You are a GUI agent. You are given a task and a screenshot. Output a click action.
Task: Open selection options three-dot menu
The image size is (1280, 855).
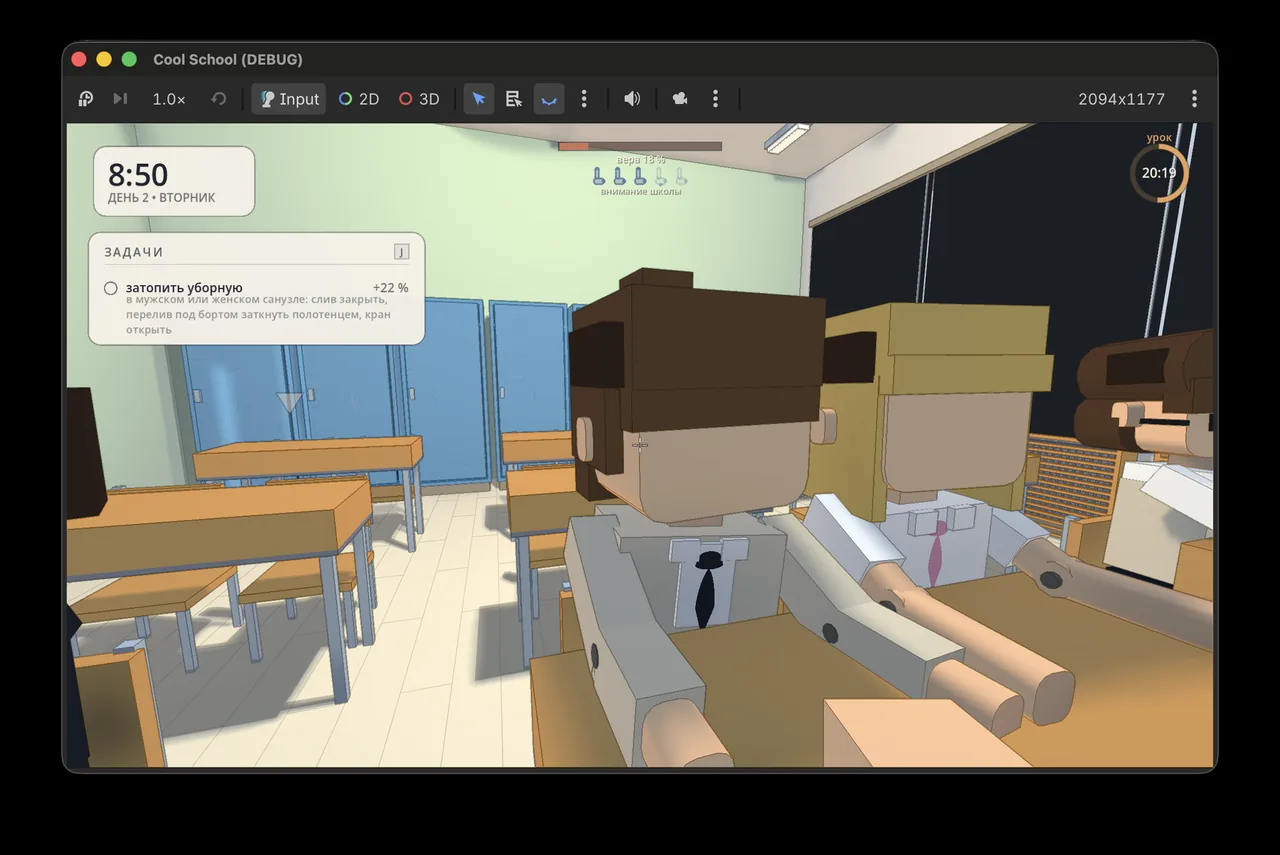point(584,99)
